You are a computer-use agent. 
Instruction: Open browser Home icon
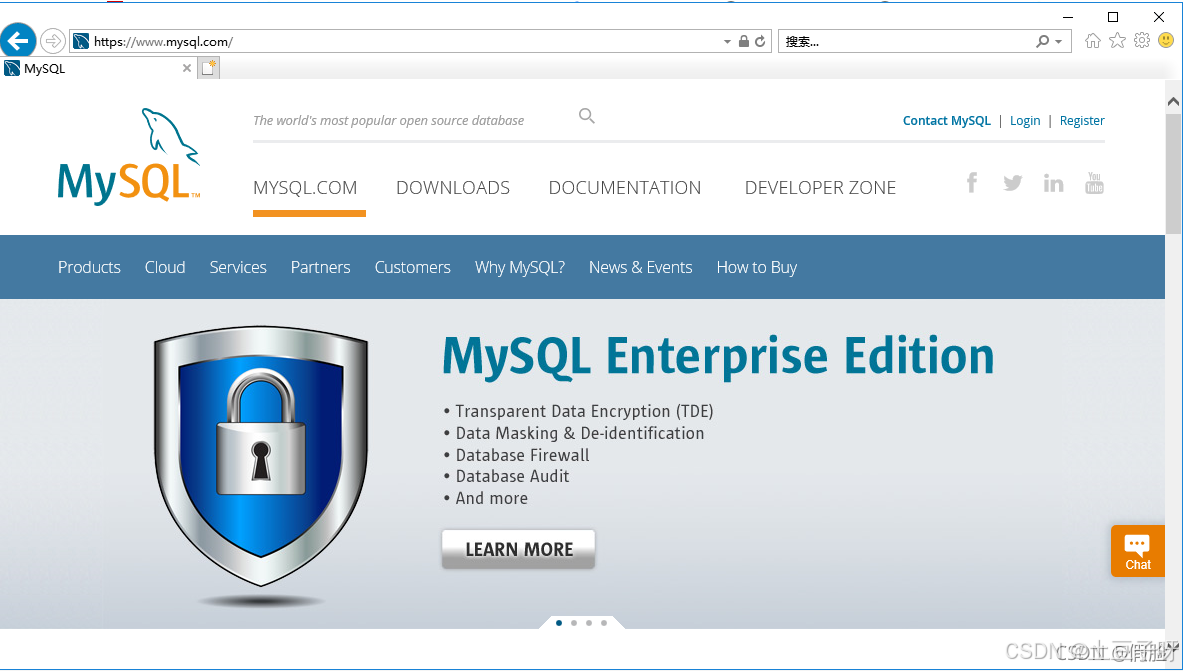click(1092, 41)
